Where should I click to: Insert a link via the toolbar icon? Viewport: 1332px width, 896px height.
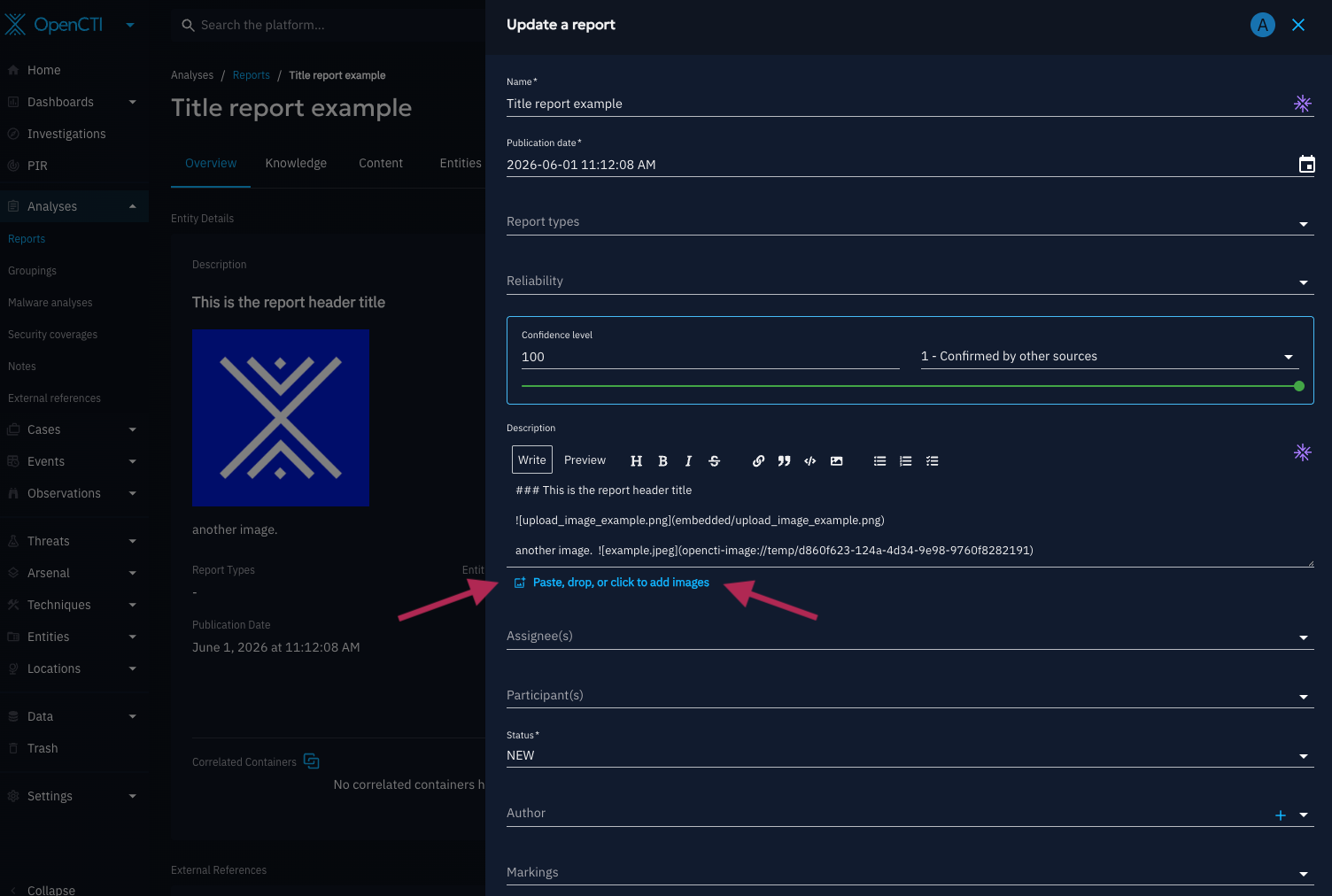(x=758, y=460)
